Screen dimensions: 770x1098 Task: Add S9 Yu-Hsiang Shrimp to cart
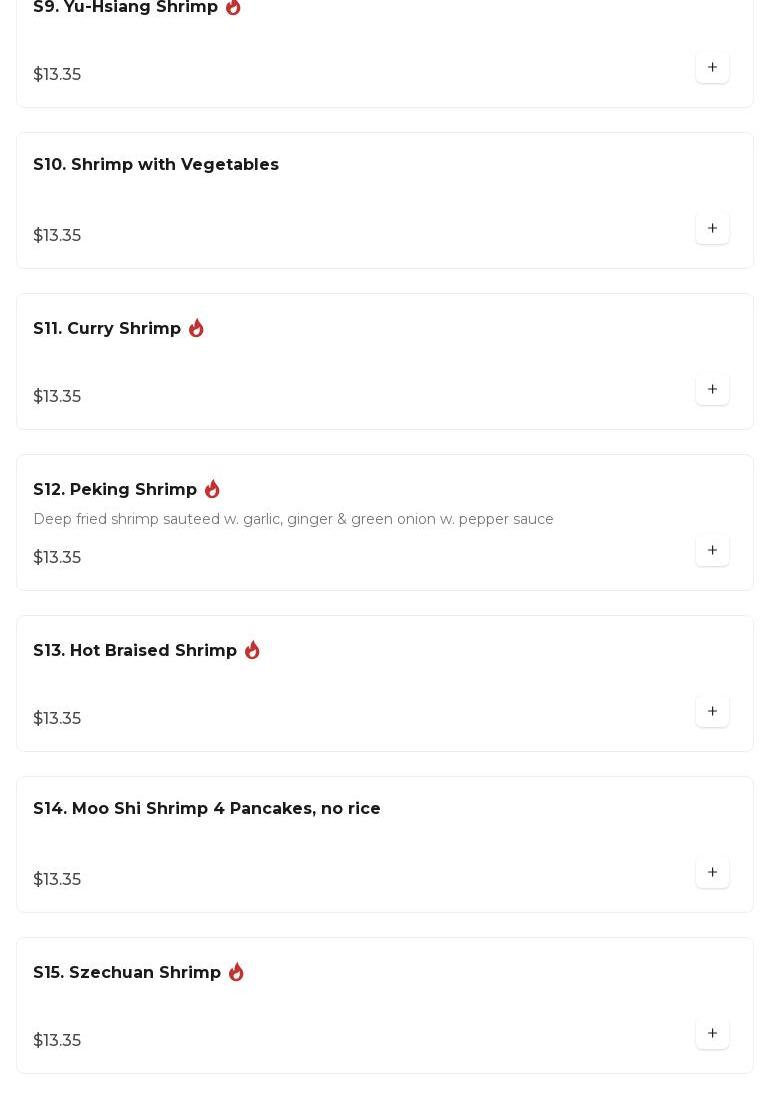click(712, 68)
